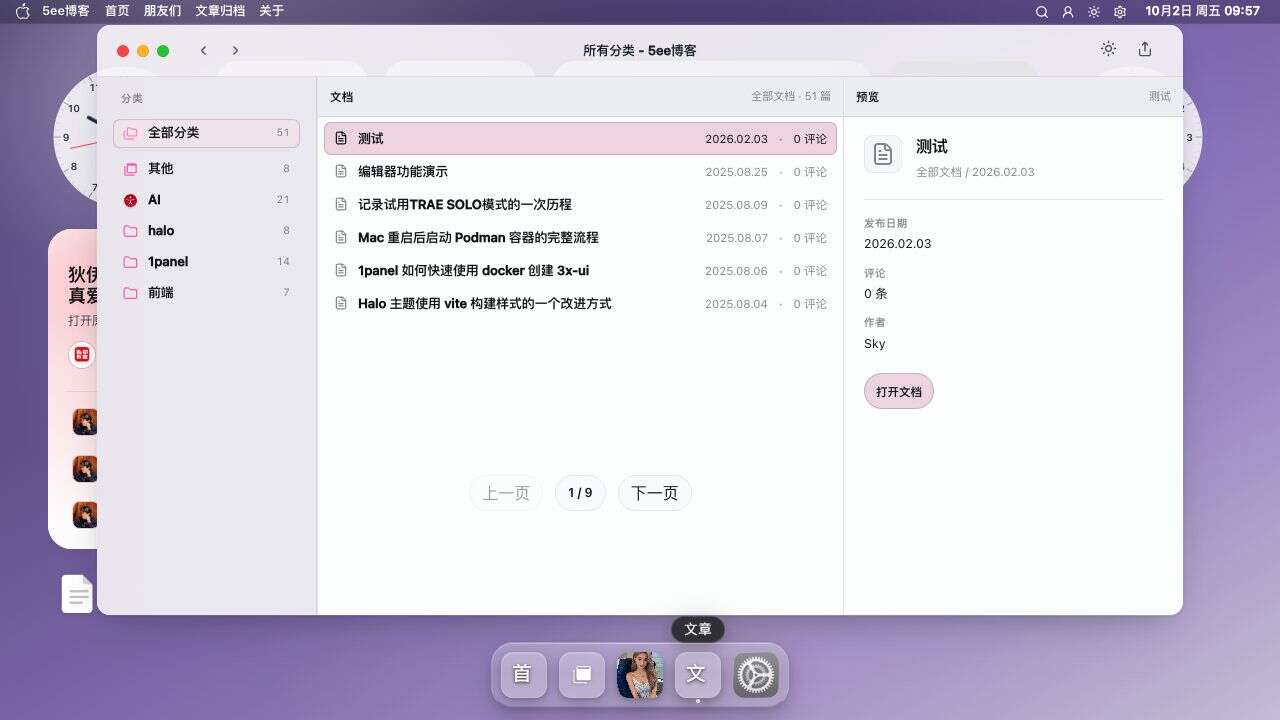Click the 1panel folder icon

tap(130, 262)
